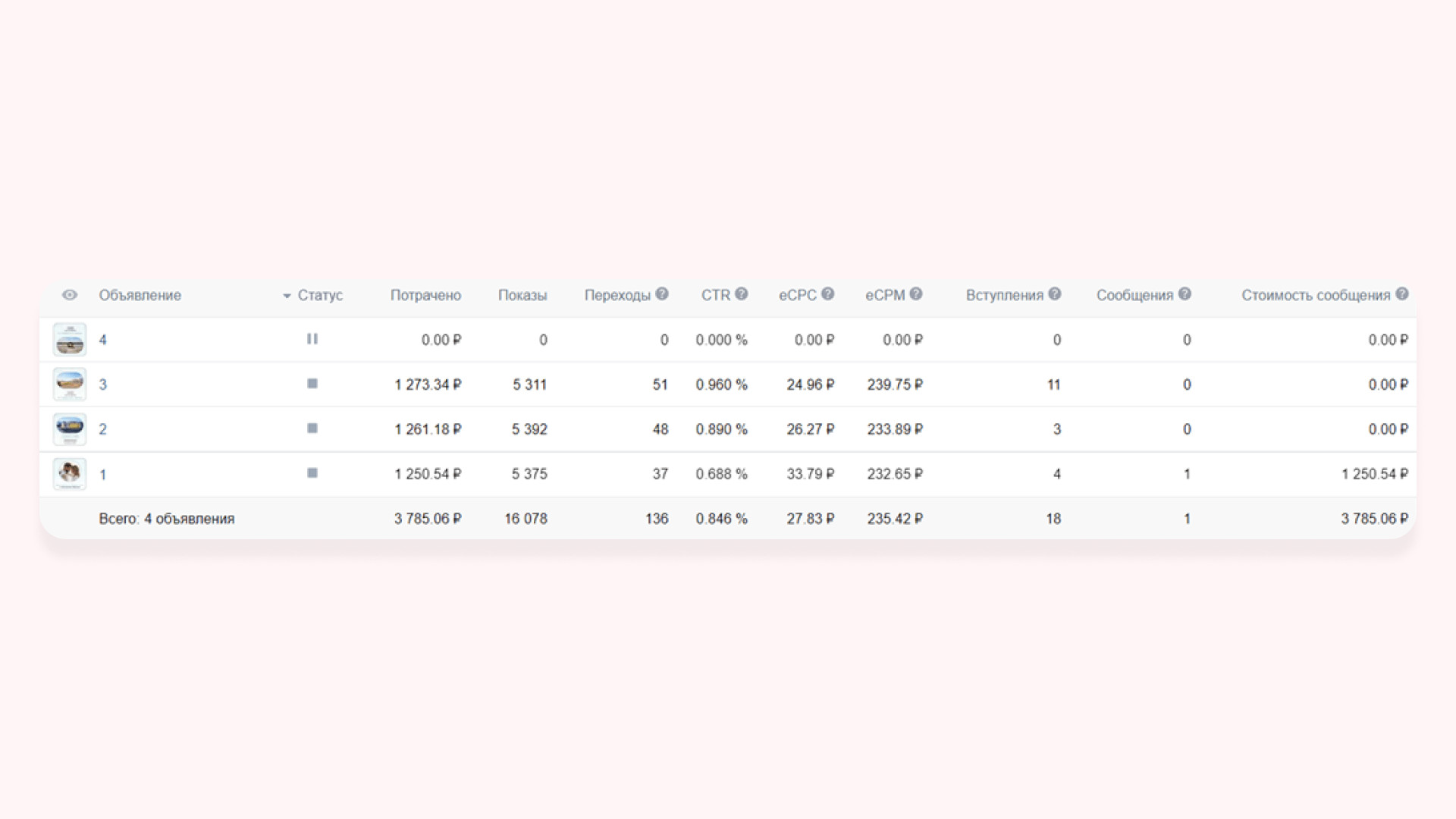Screen dimensions: 1456x819
Task: Click help icon next to Переходы
Action: (662, 294)
